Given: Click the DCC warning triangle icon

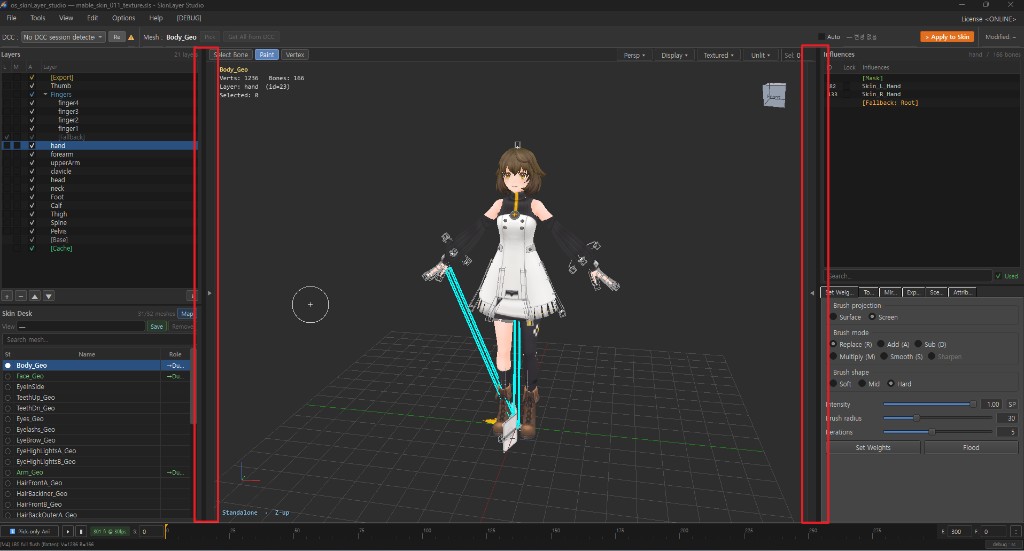Looking at the screenshot, I should point(131,37).
